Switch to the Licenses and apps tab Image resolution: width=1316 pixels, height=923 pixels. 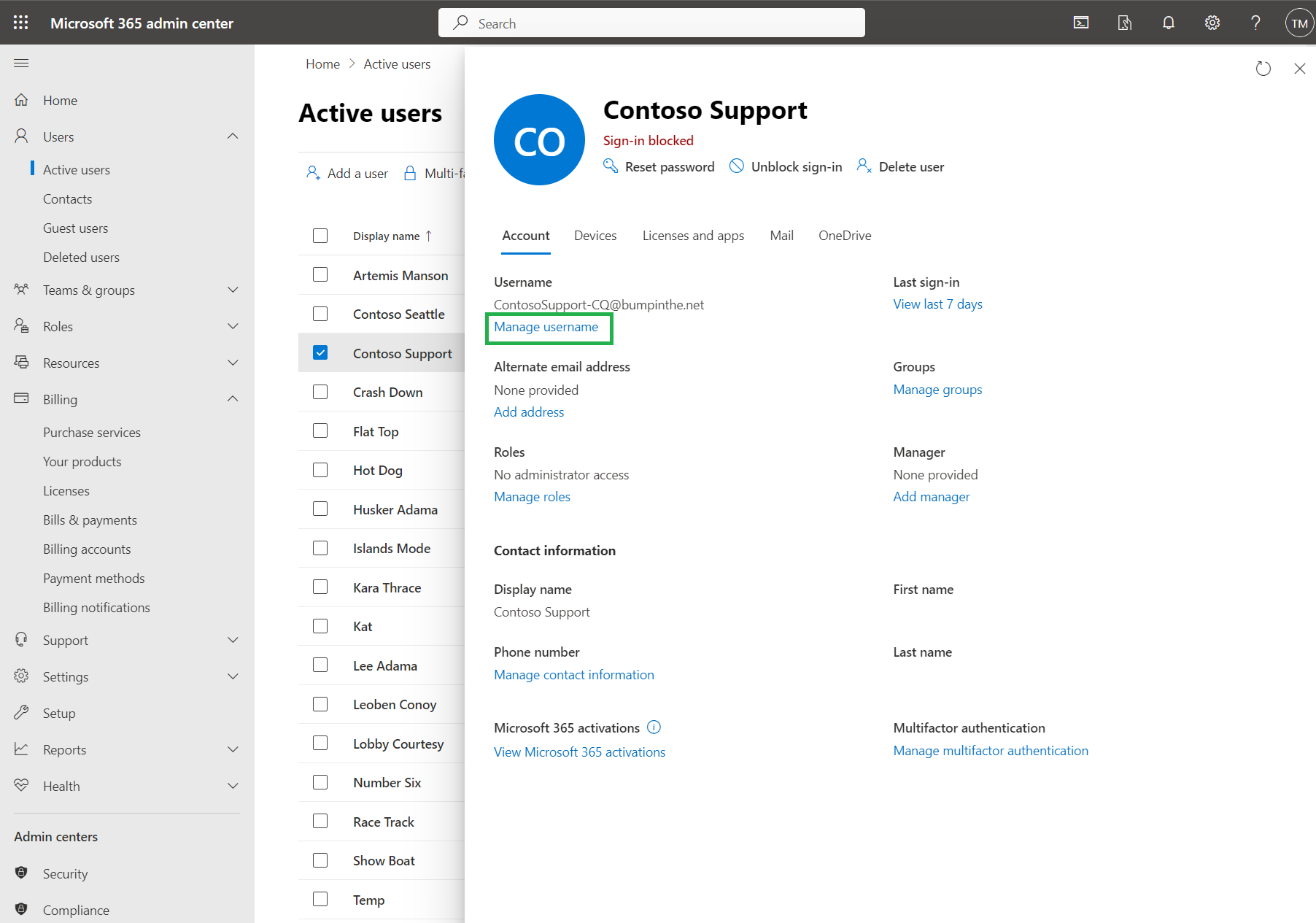pos(693,236)
